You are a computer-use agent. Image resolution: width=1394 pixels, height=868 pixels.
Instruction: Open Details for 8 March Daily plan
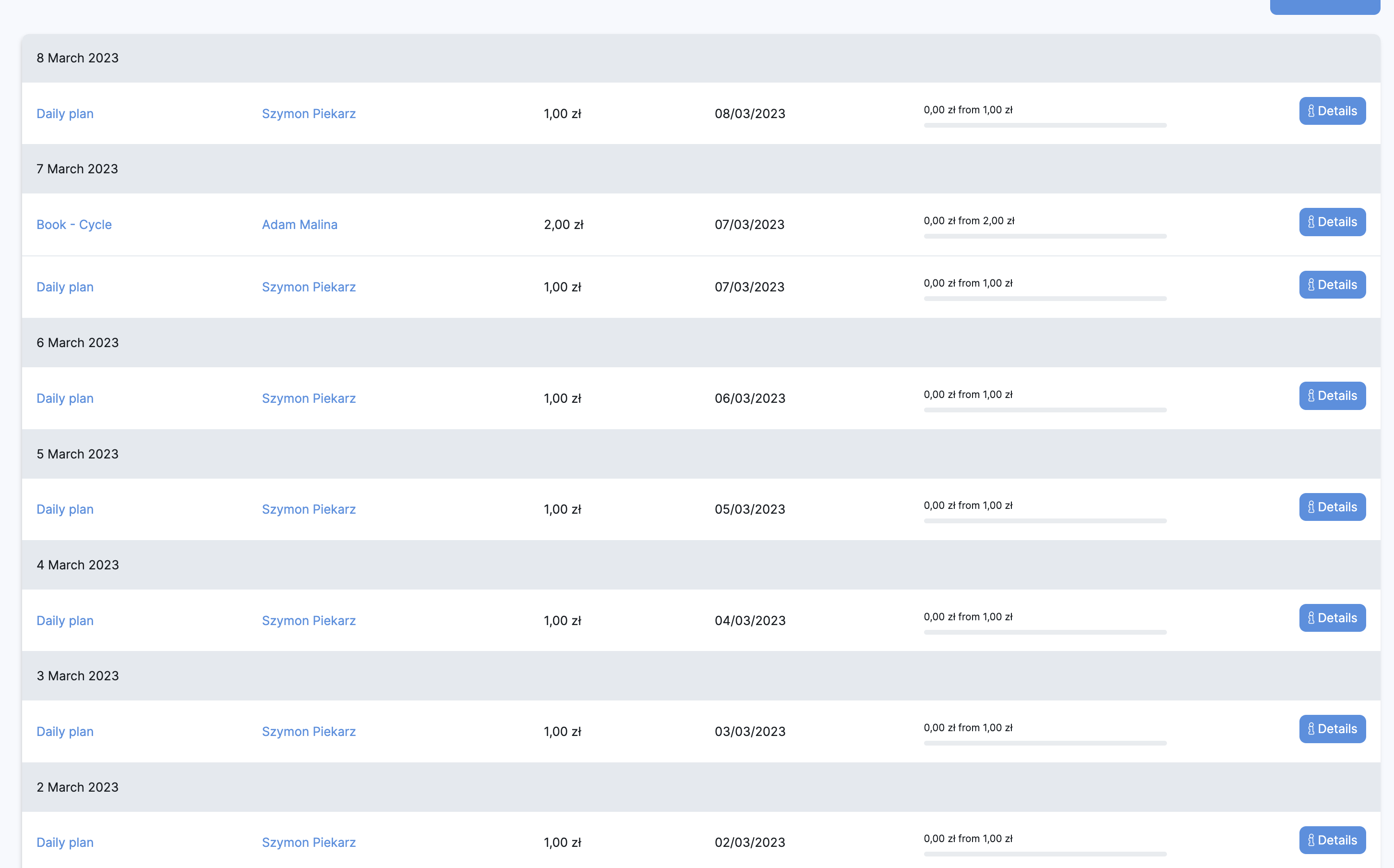[1332, 111]
